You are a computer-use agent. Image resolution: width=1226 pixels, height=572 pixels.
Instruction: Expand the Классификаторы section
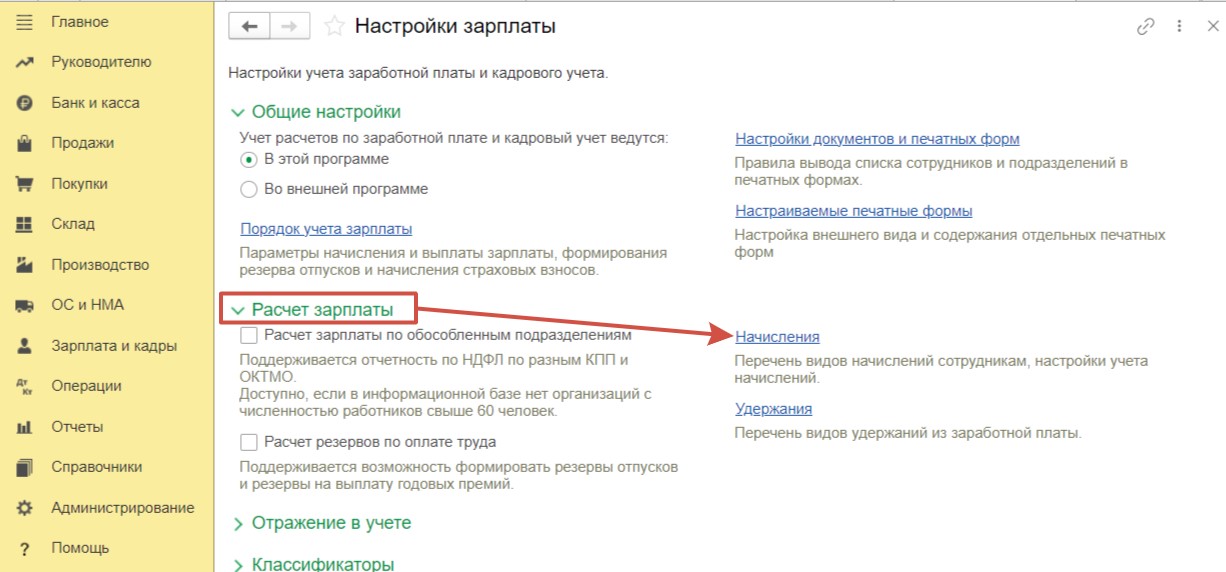tap(237, 565)
